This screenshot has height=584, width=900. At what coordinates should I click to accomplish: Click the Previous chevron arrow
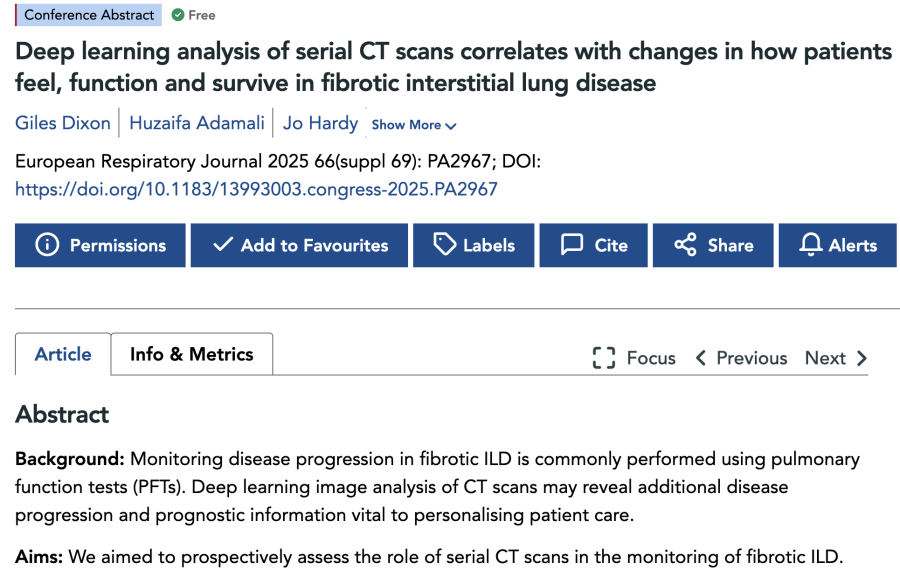pos(701,357)
